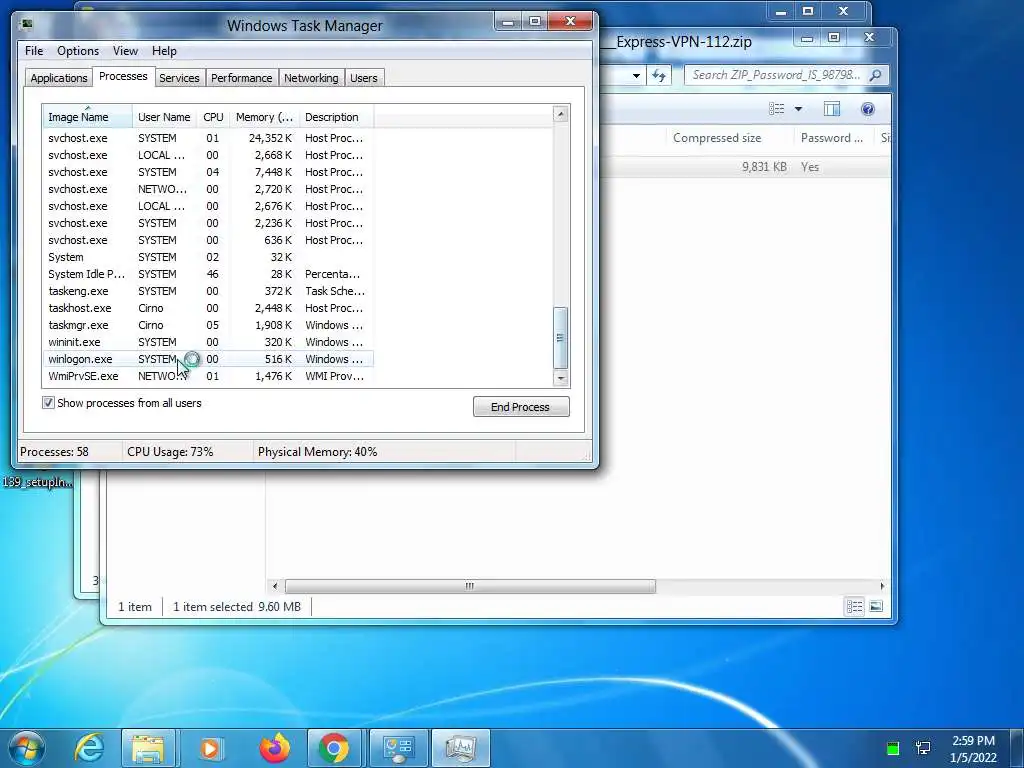The image size is (1024, 768).
Task: Launch Internet Explorer from the taskbar
Action: tap(89, 748)
